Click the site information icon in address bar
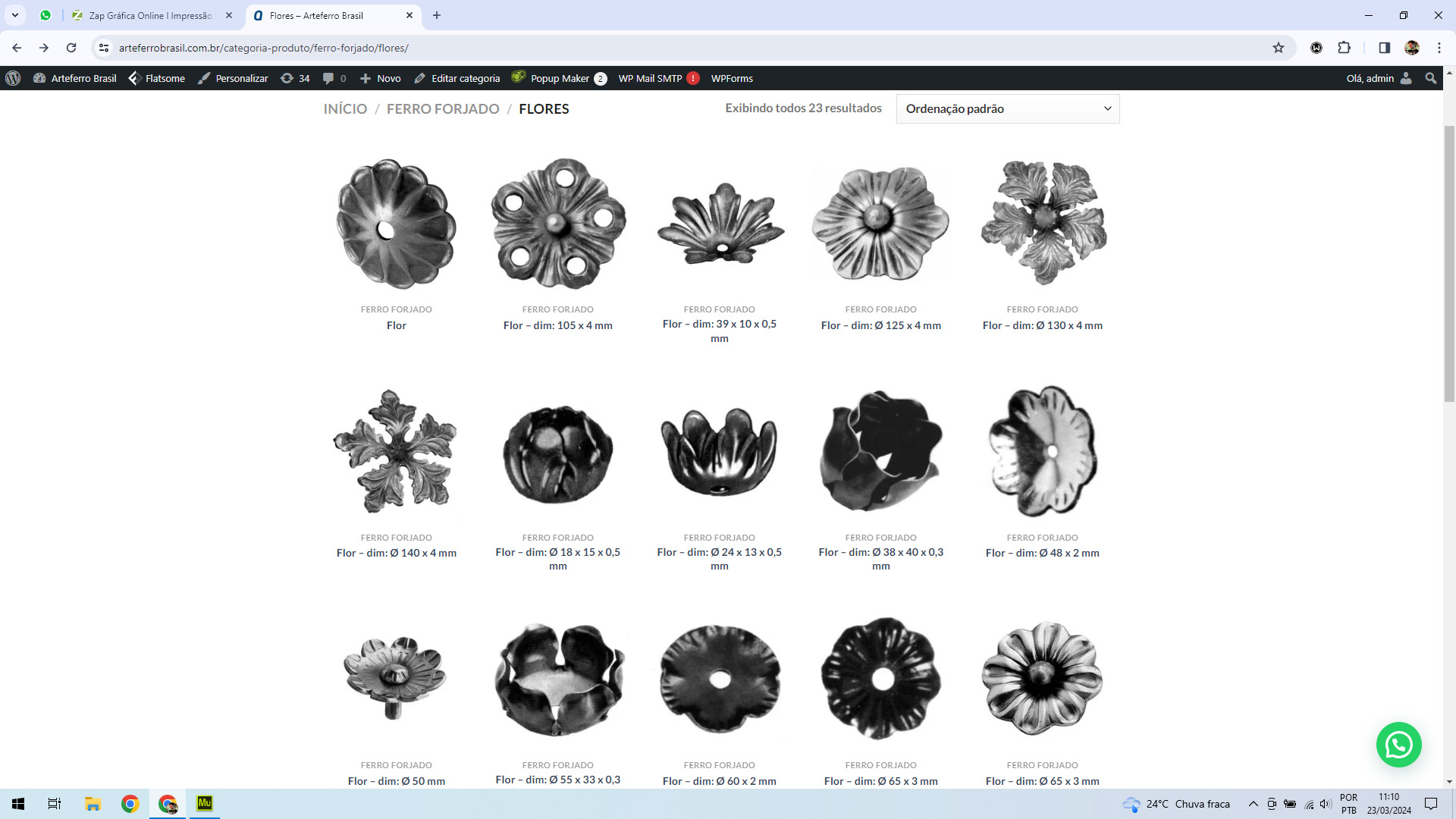Image resolution: width=1456 pixels, height=819 pixels. pos(104,48)
